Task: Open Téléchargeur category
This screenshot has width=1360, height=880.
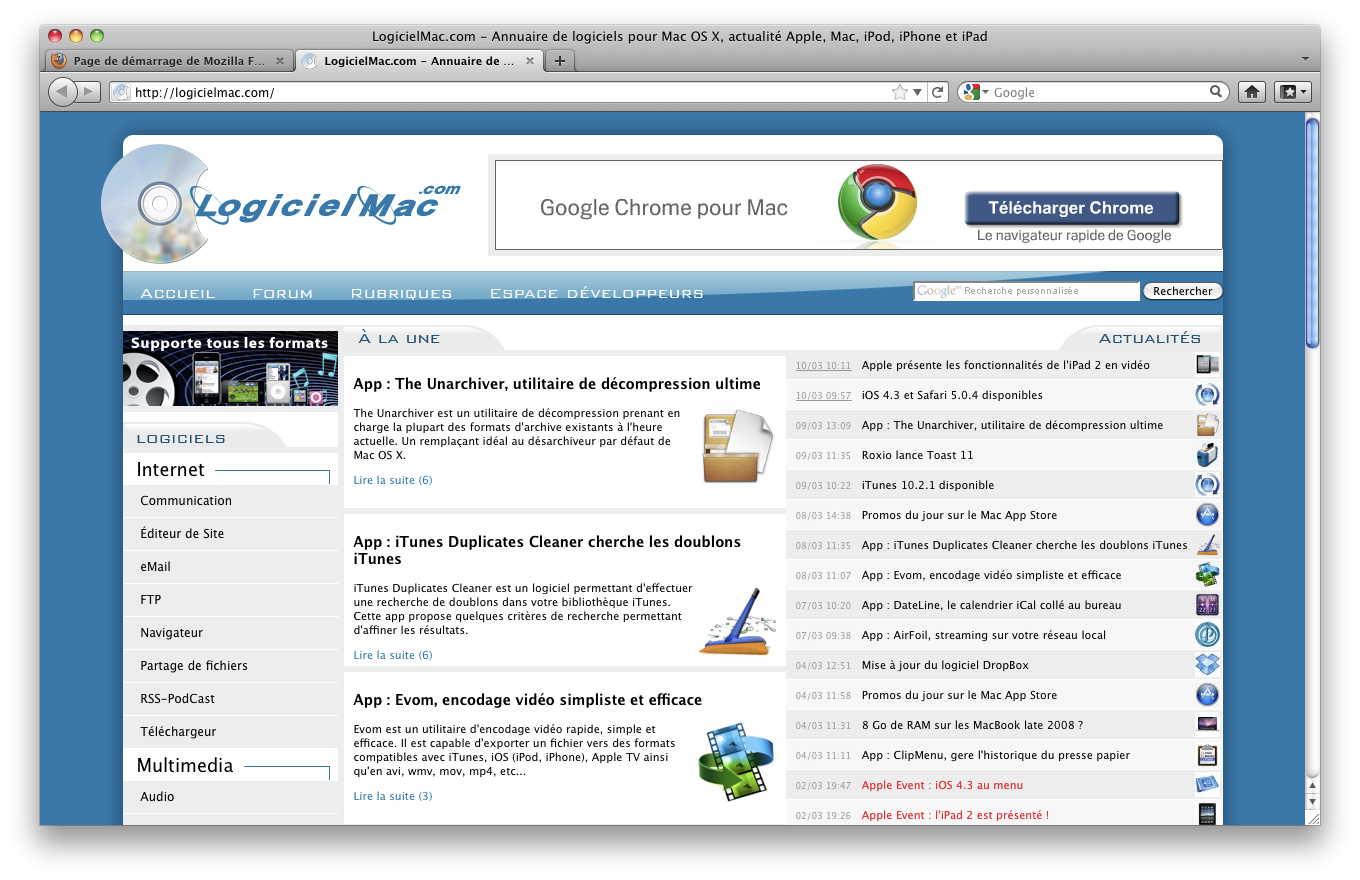Action: (x=231, y=732)
